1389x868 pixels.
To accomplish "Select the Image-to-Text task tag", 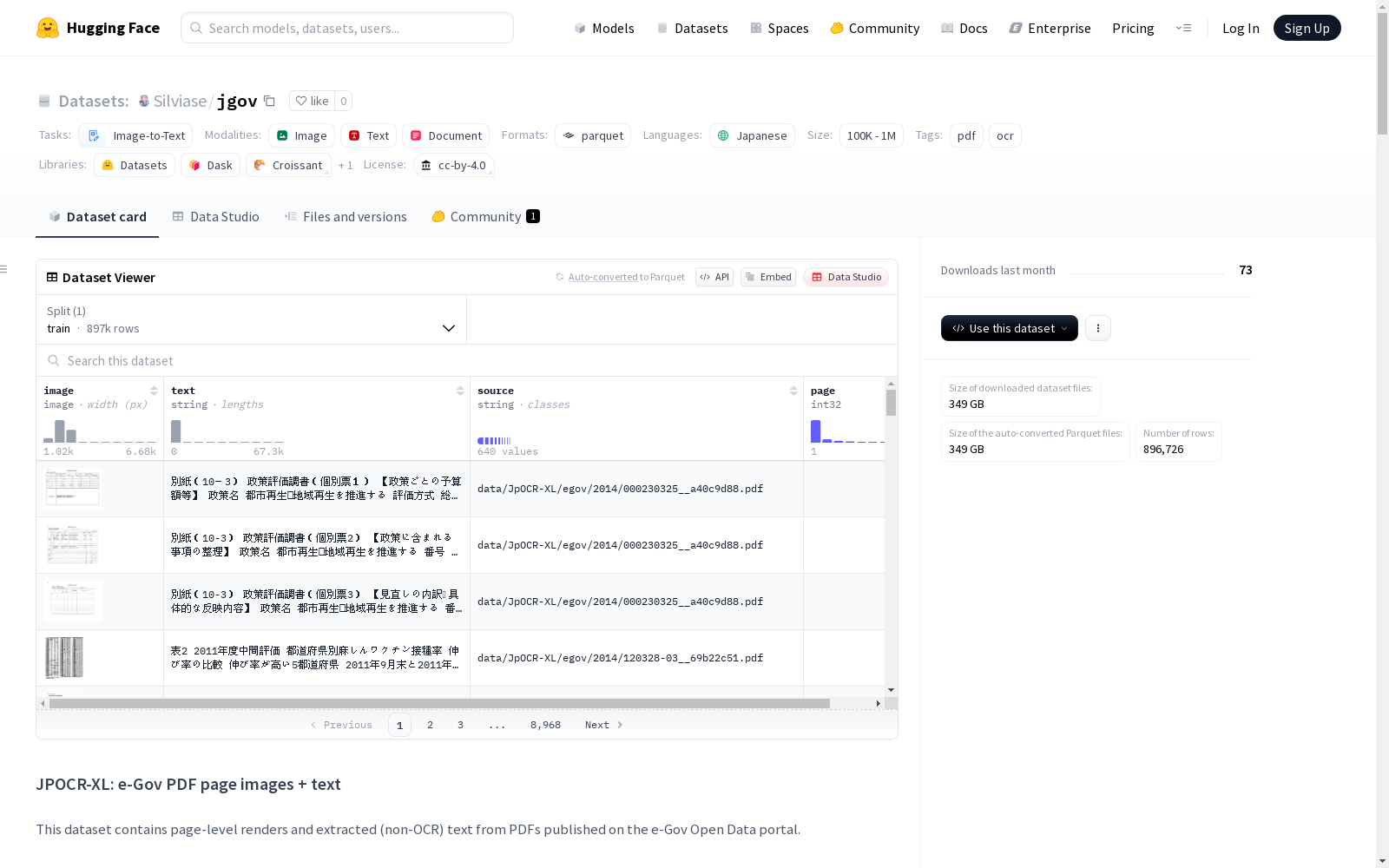I will pyautogui.click(x=135, y=135).
